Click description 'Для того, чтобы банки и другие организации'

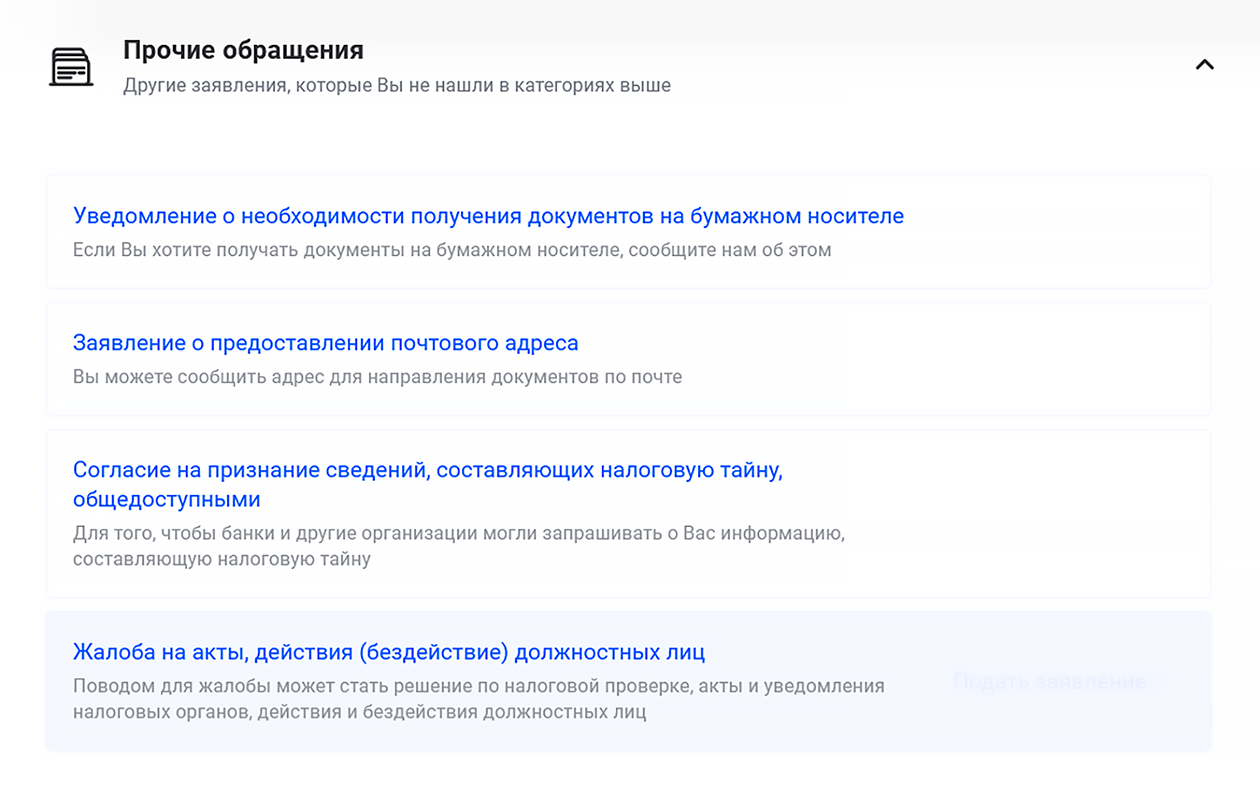tap(459, 546)
